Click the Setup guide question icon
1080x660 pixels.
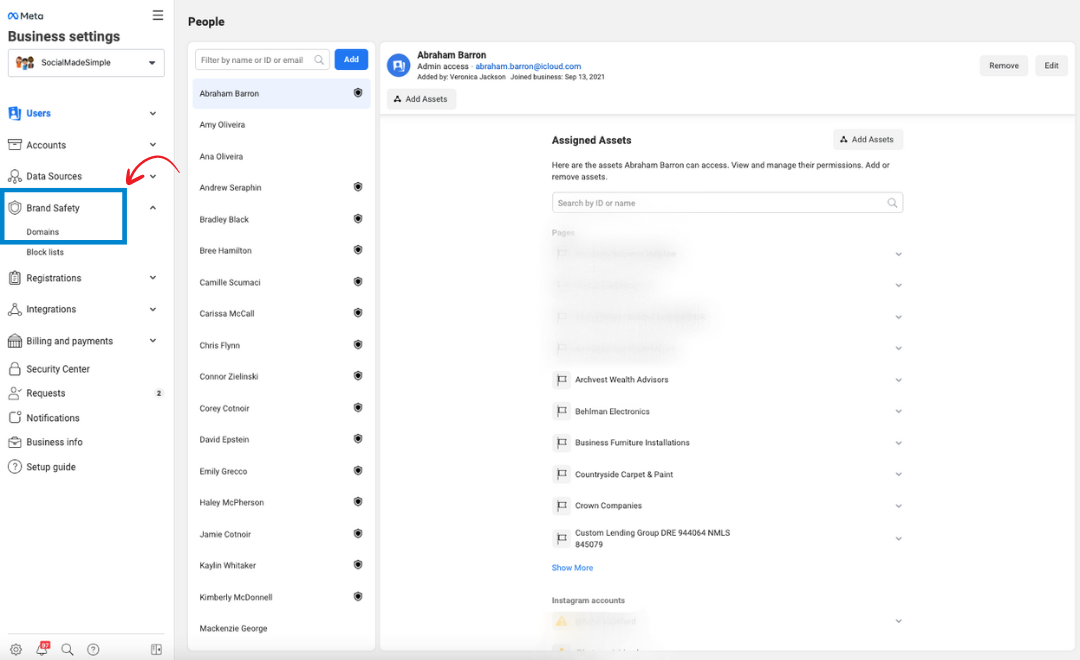point(14,466)
